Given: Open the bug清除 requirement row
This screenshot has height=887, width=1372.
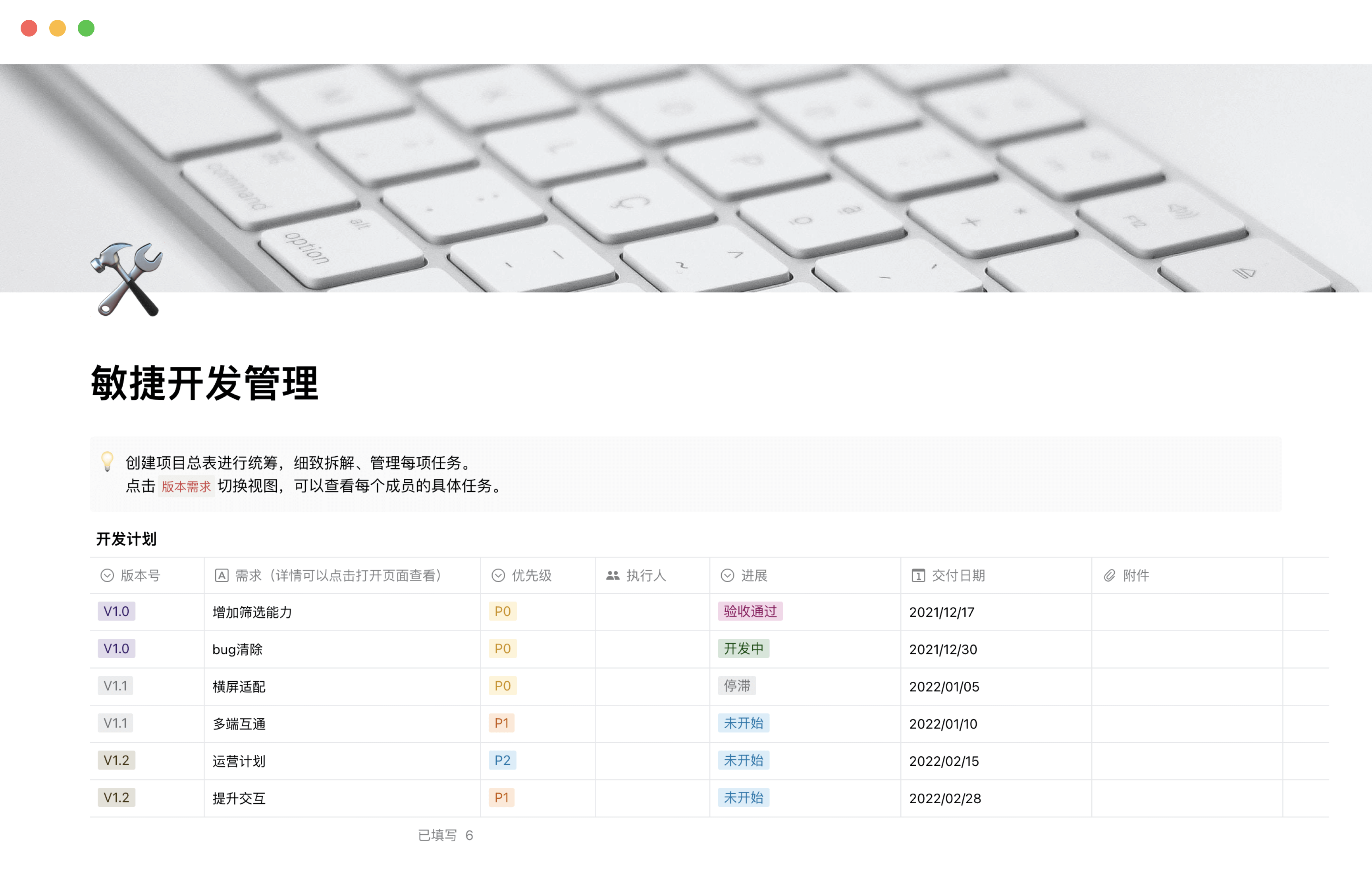Looking at the screenshot, I should (237, 650).
